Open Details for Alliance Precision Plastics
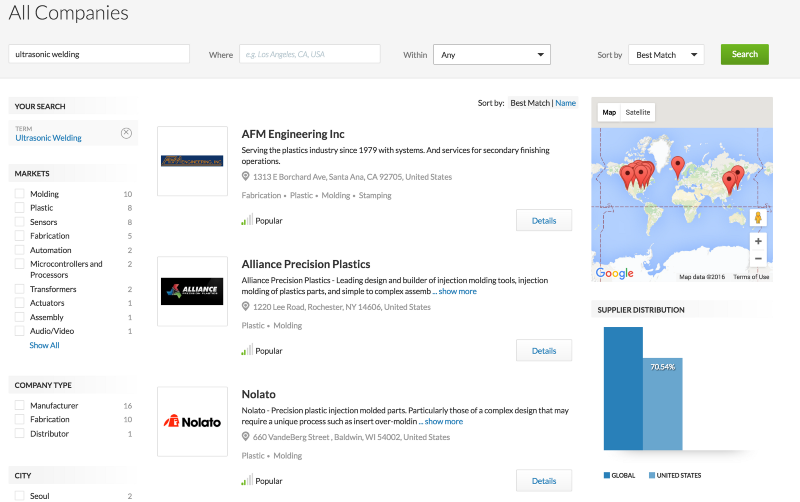Screen dimensions: 800x502 click(544, 350)
